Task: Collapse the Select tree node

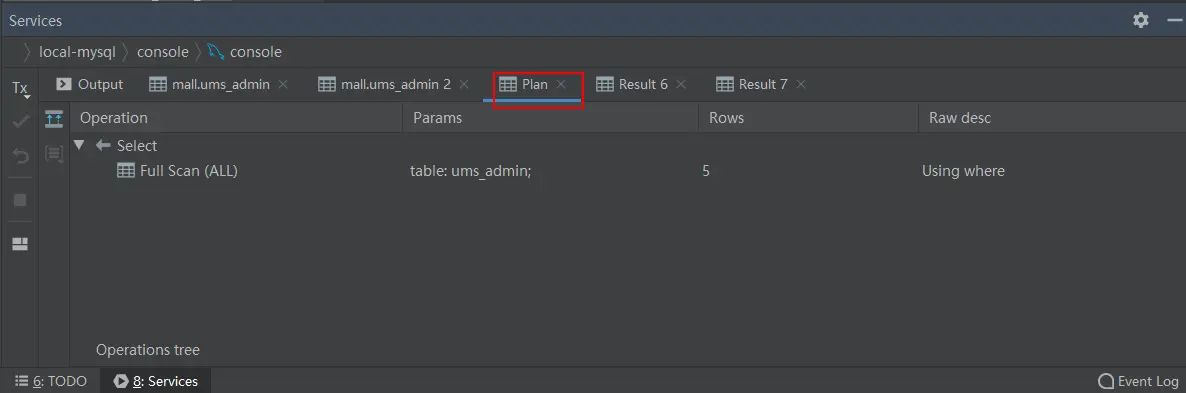Action: tap(79, 145)
